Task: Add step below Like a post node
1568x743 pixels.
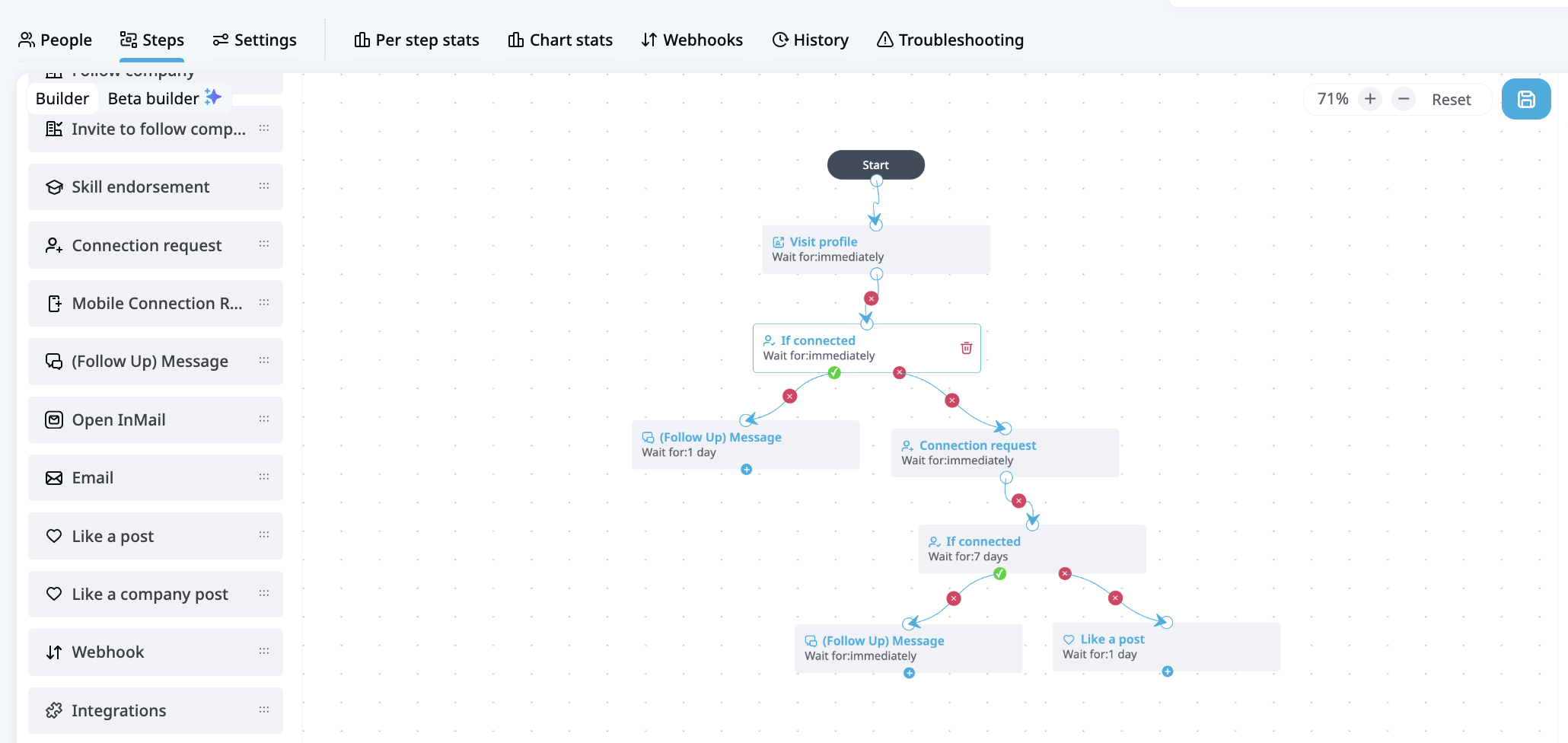Action: 1167,671
